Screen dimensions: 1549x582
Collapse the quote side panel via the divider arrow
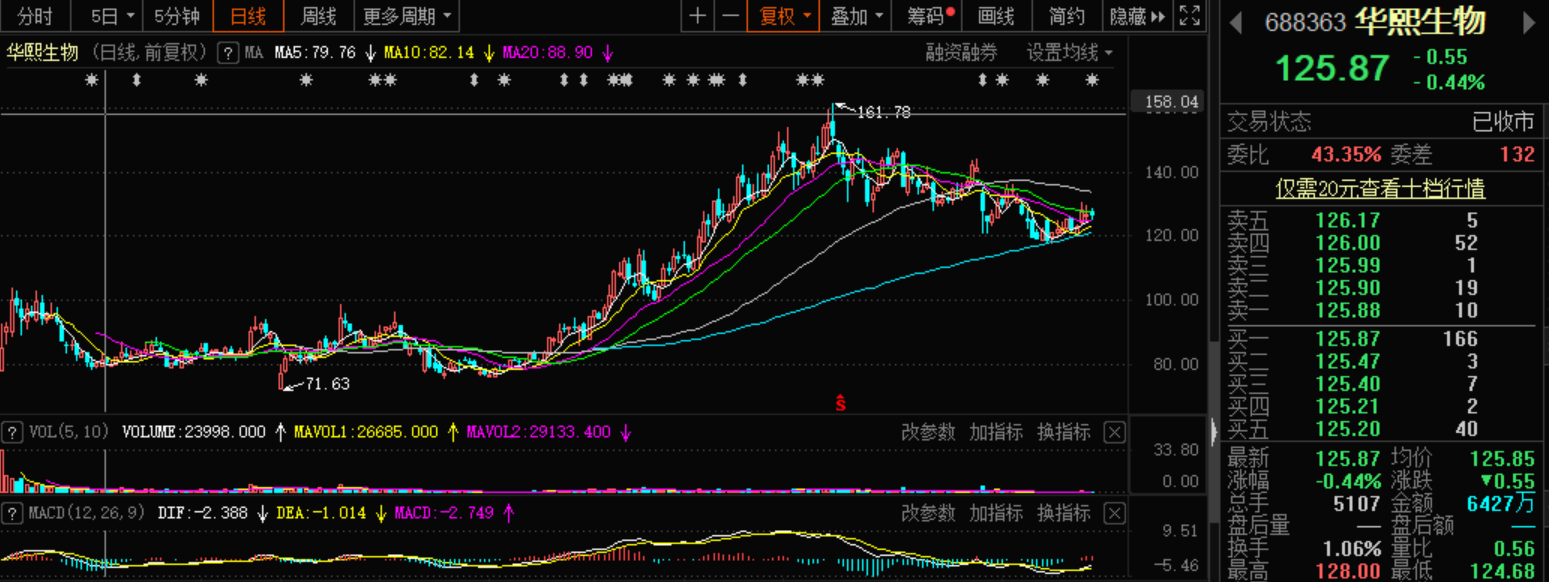click(x=1215, y=432)
